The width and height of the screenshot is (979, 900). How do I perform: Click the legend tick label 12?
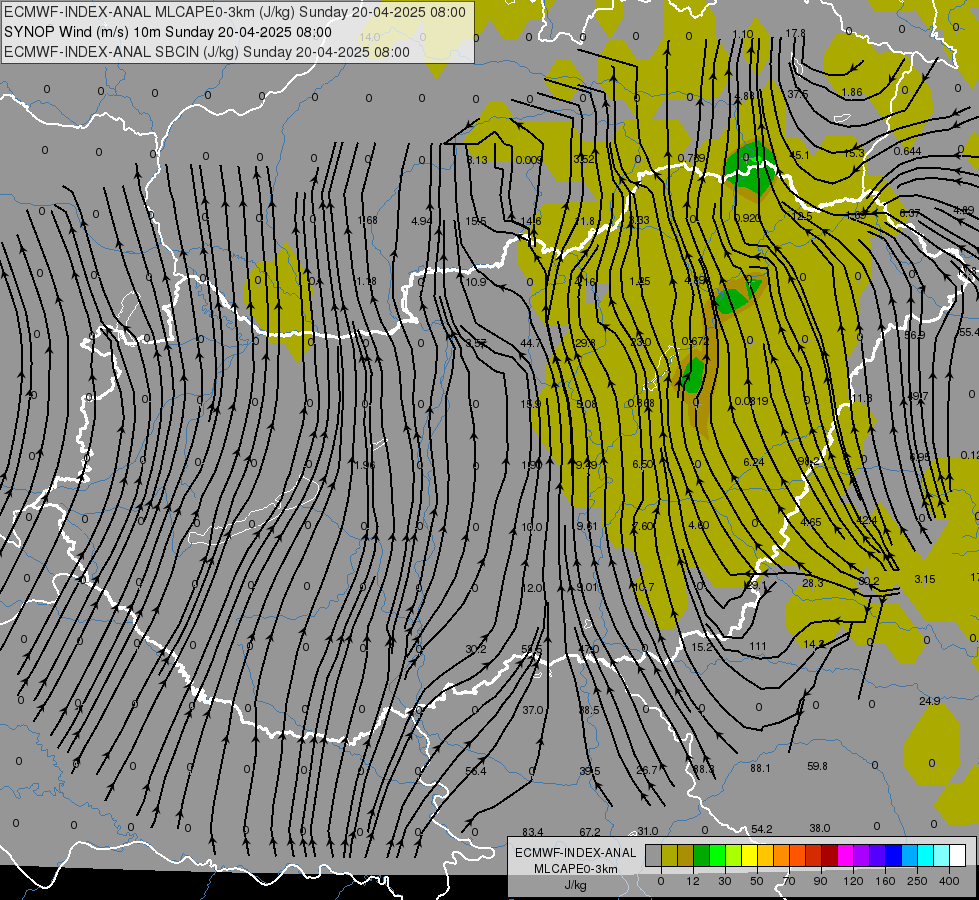click(x=693, y=881)
